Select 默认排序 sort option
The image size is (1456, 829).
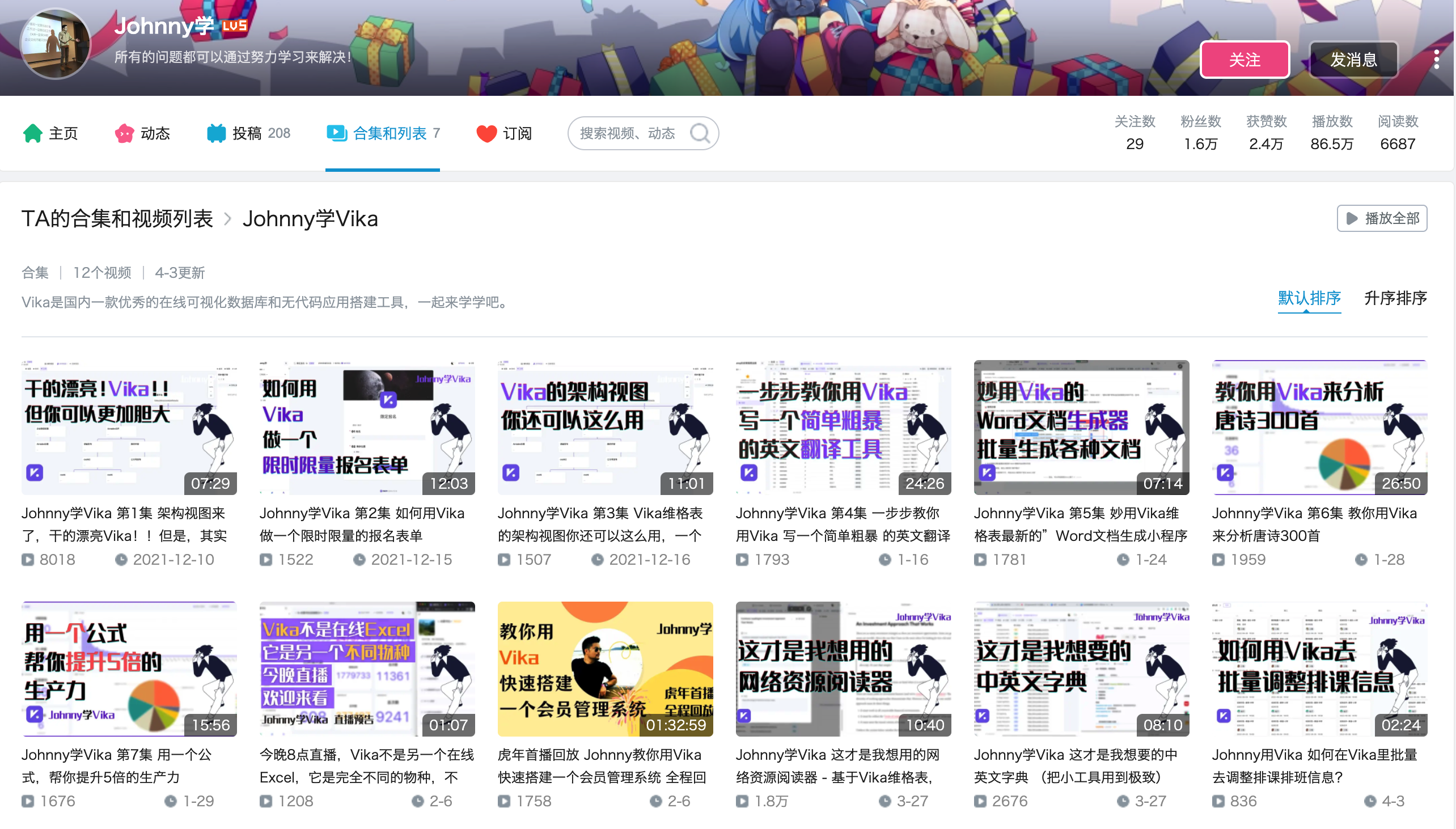click(1309, 298)
